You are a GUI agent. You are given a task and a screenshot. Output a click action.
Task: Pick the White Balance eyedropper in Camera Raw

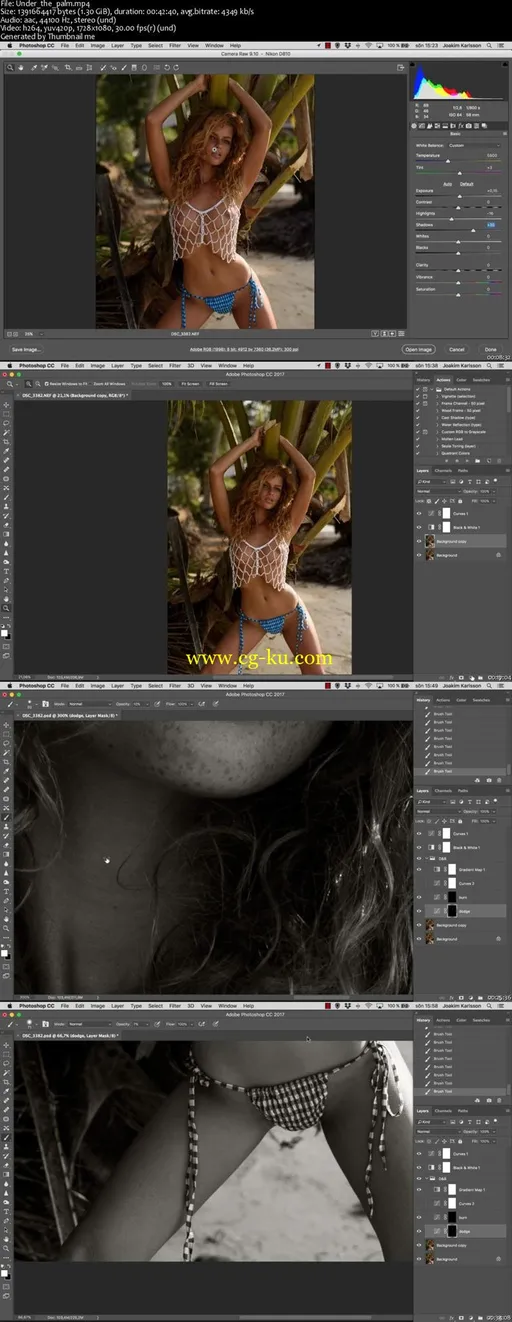point(33,67)
